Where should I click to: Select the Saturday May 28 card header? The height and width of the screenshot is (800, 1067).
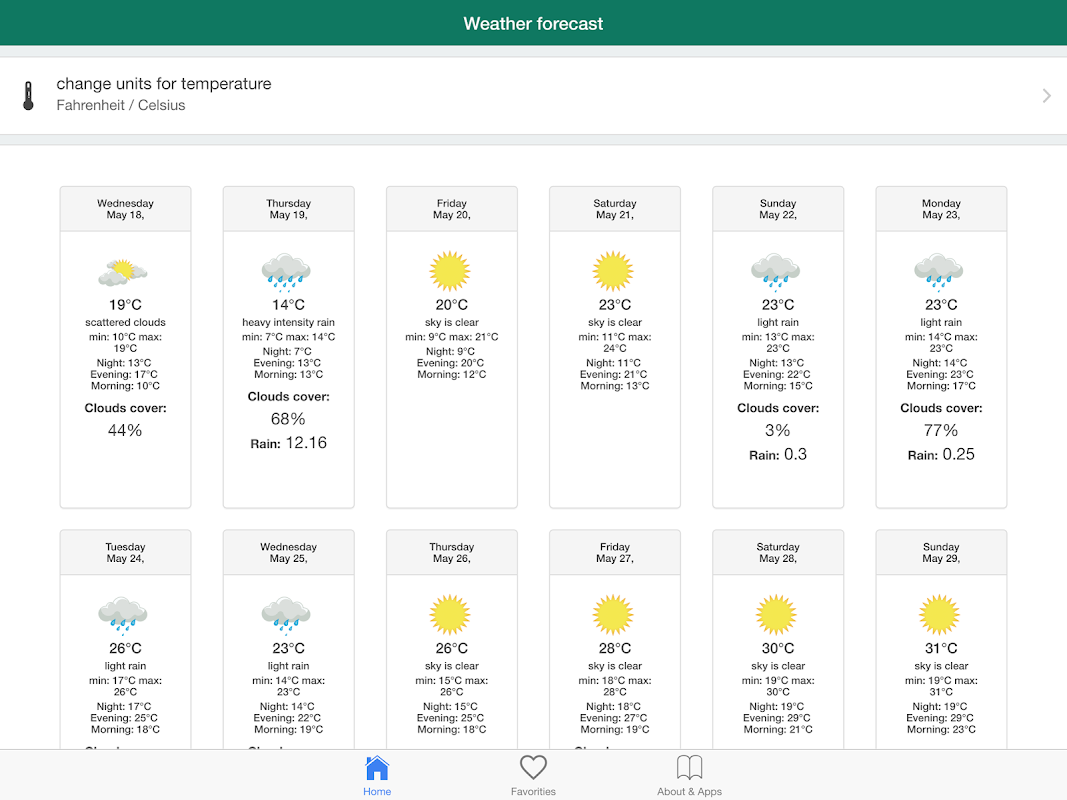coord(778,552)
